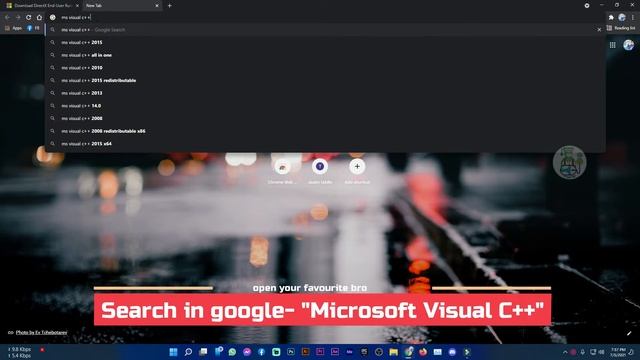Open a new tab with plus button
Screen dimensions: 640x360
[169, 6]
